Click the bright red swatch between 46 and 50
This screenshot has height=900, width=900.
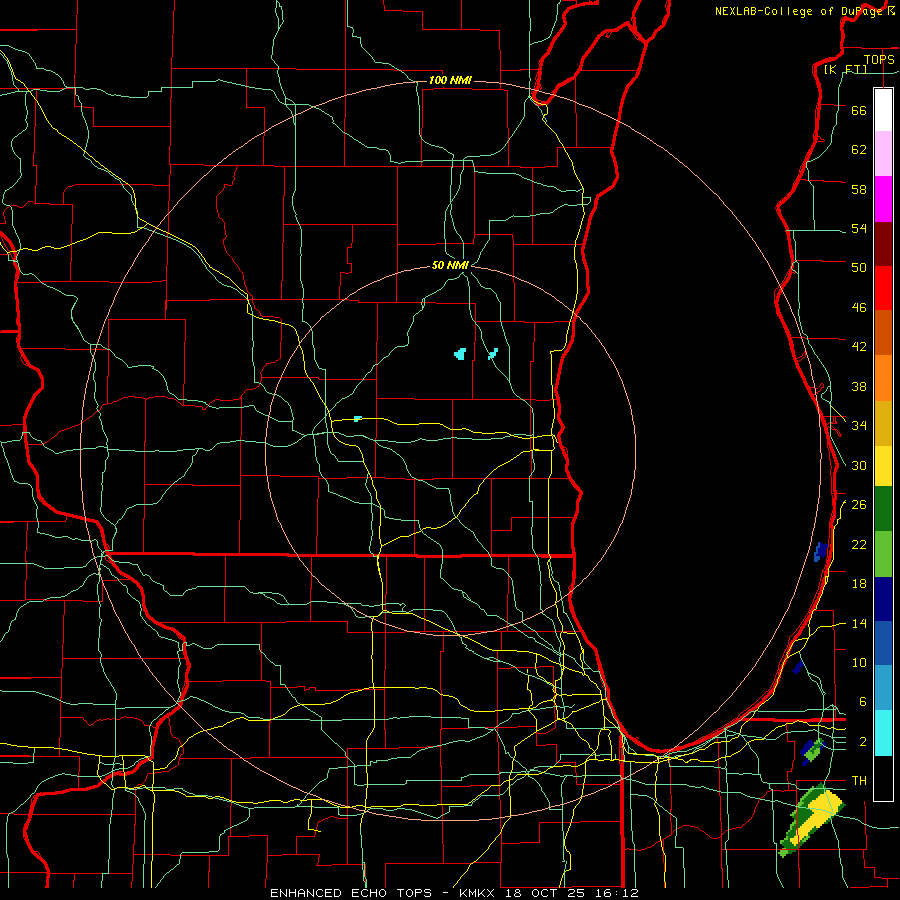(x=883, y=288)
